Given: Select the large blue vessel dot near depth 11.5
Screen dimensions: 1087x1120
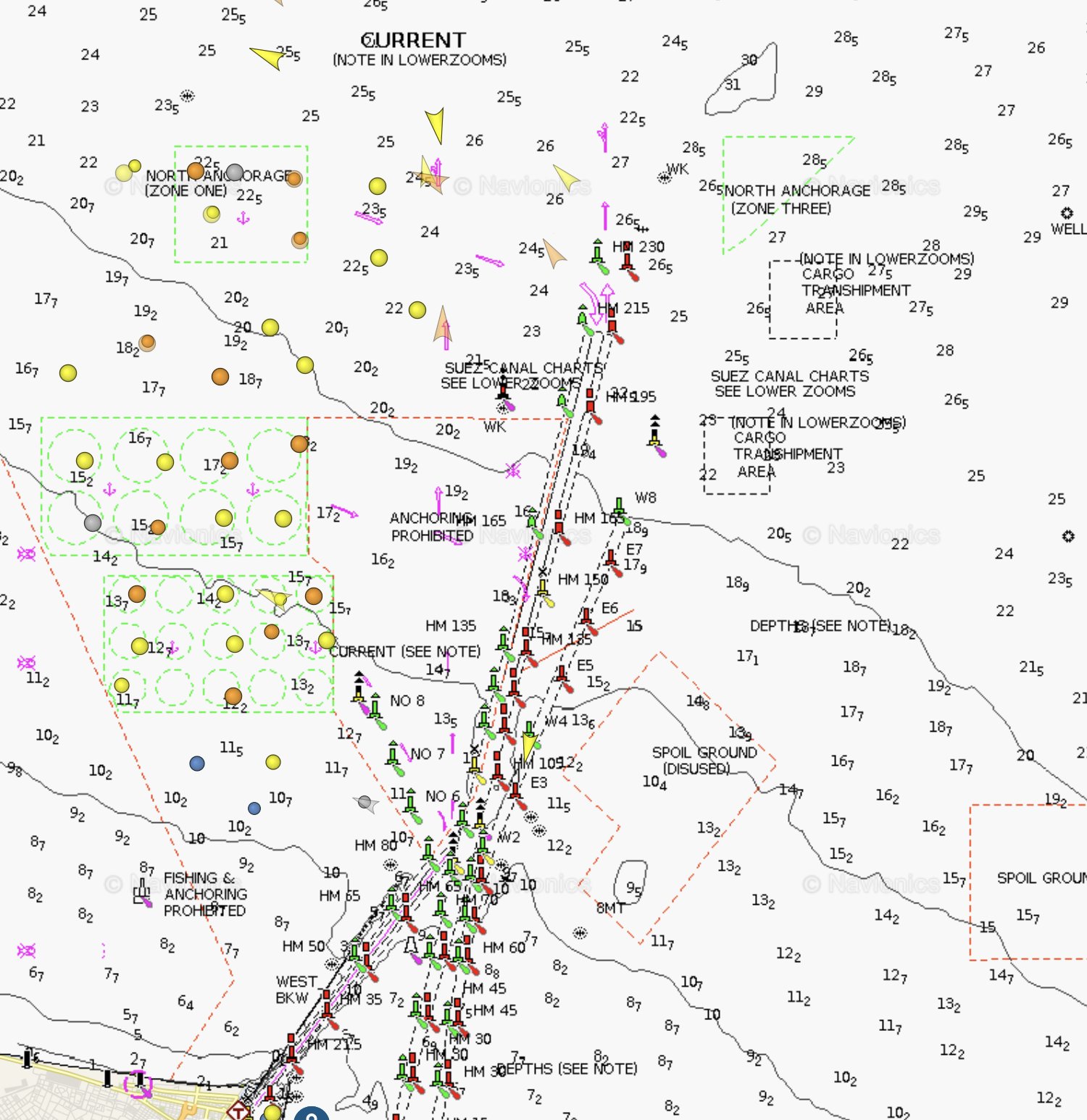Looking at the screenshot, I should (197, 763).
